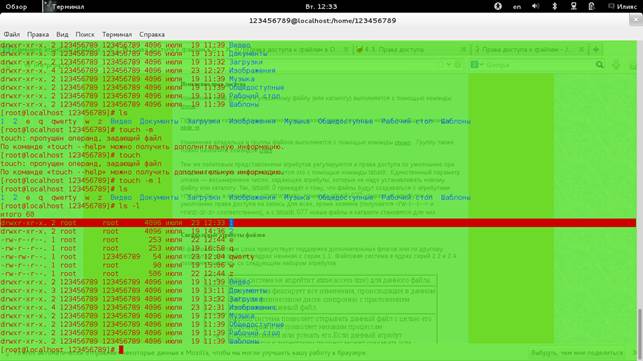Screen dimensions: 643x361
Task: Open the Bluetooth status icon
Action: point(554,6)
